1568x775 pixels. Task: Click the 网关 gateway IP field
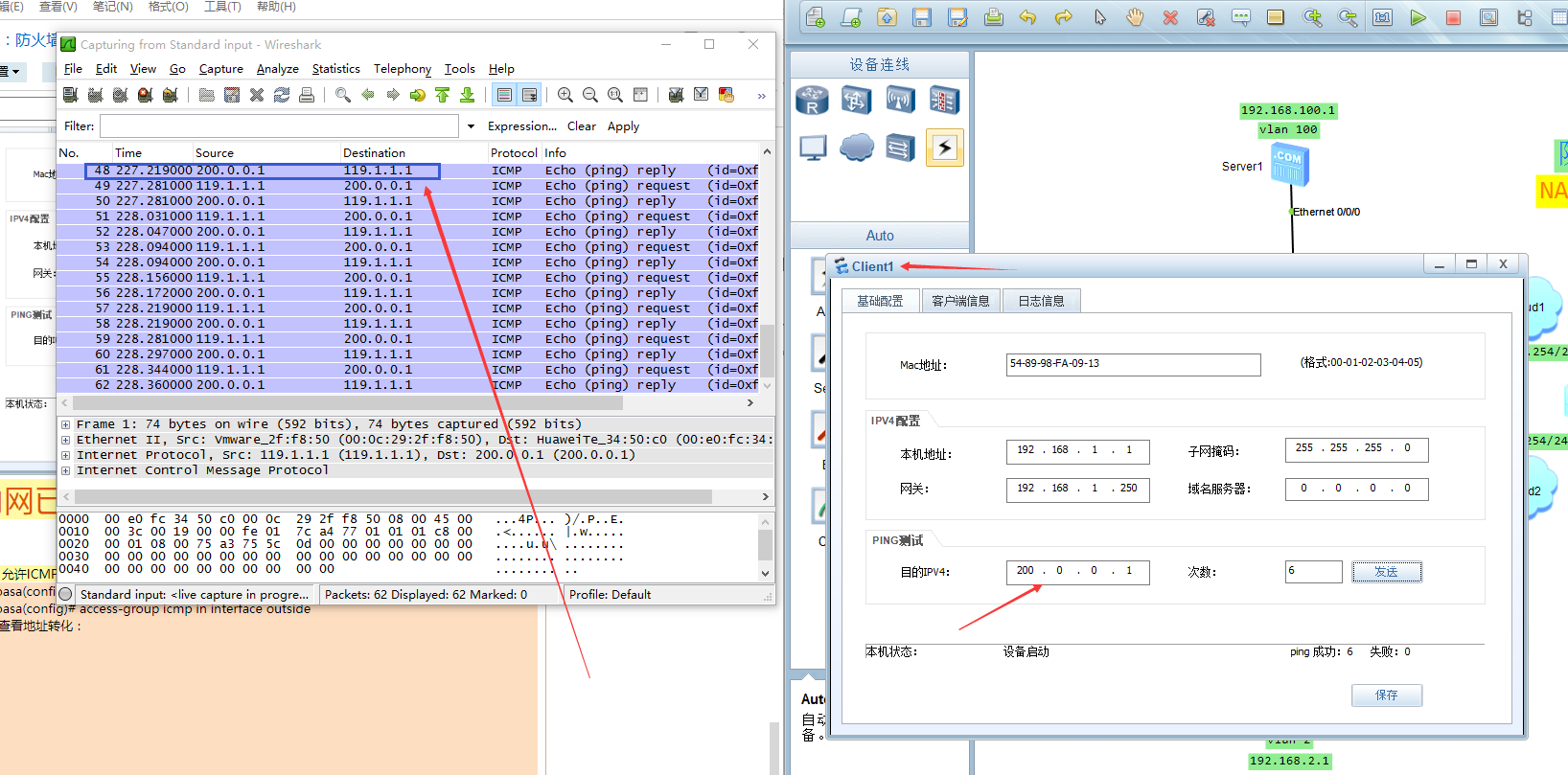tap(1077, 489)
